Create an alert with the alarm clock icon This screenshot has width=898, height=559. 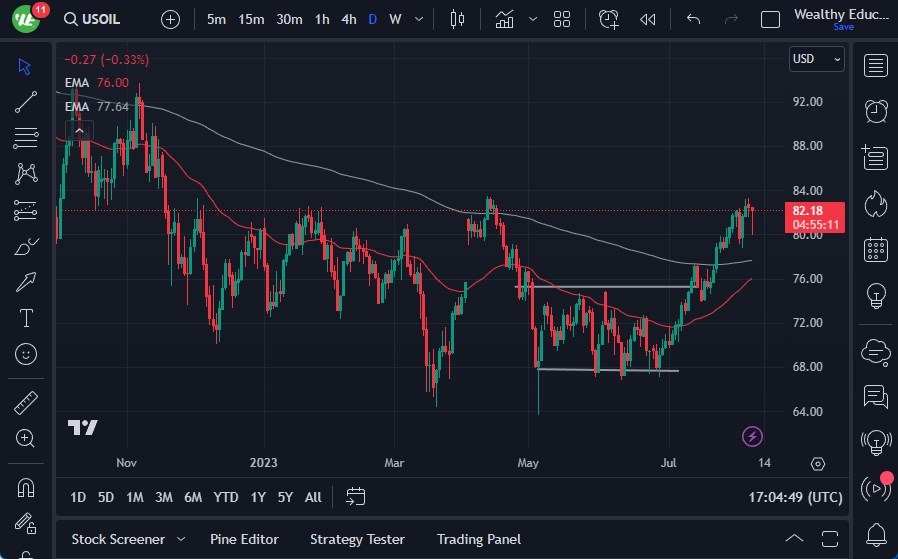(608, 19)
